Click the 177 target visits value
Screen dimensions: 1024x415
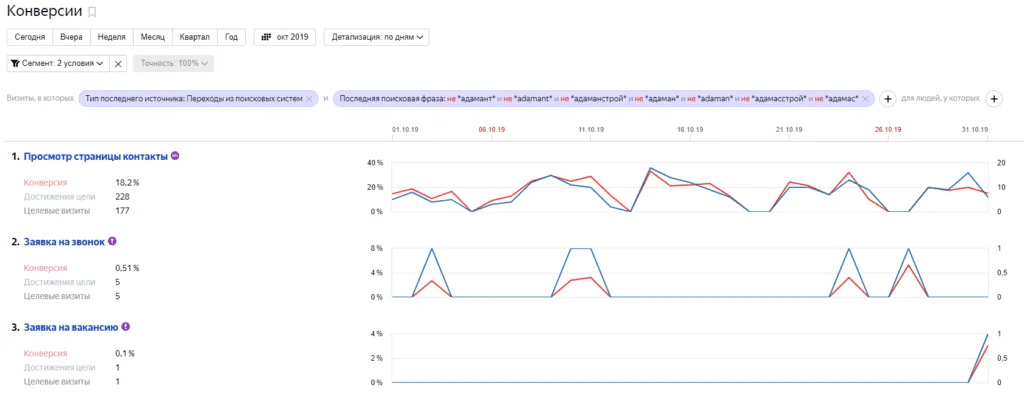pyautogui.click(x=122, y=210)
